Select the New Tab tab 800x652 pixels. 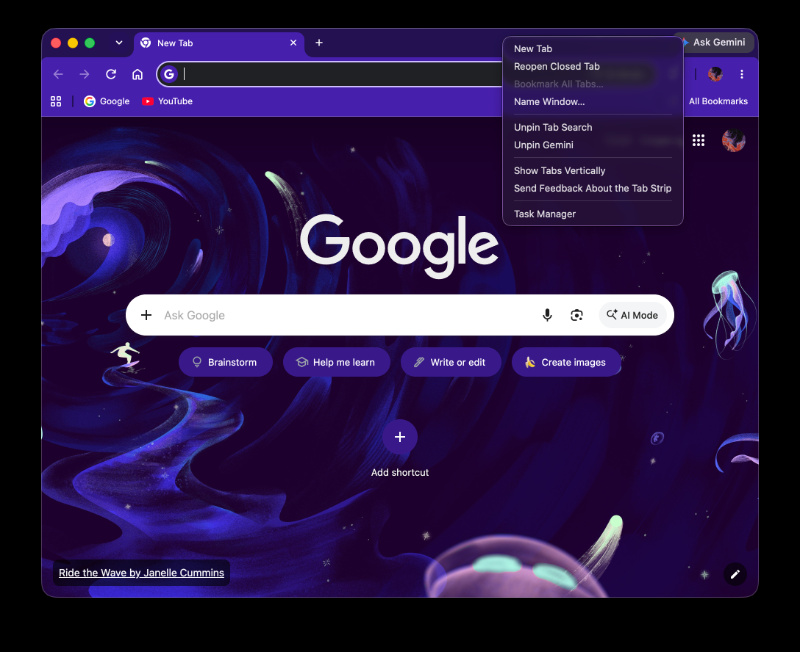[x=219, y=43]
